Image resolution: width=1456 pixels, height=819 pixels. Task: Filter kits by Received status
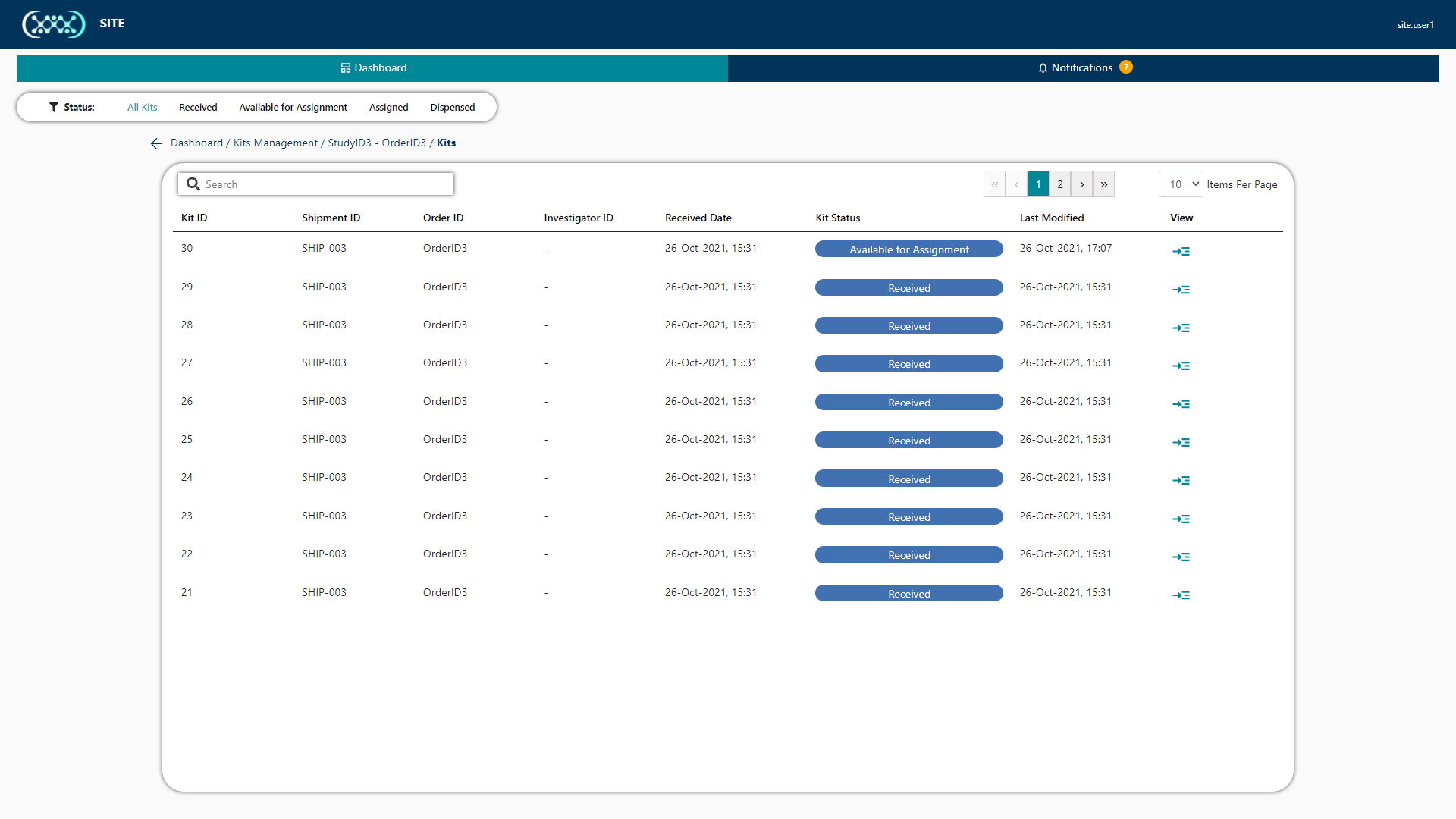(197, 107)
